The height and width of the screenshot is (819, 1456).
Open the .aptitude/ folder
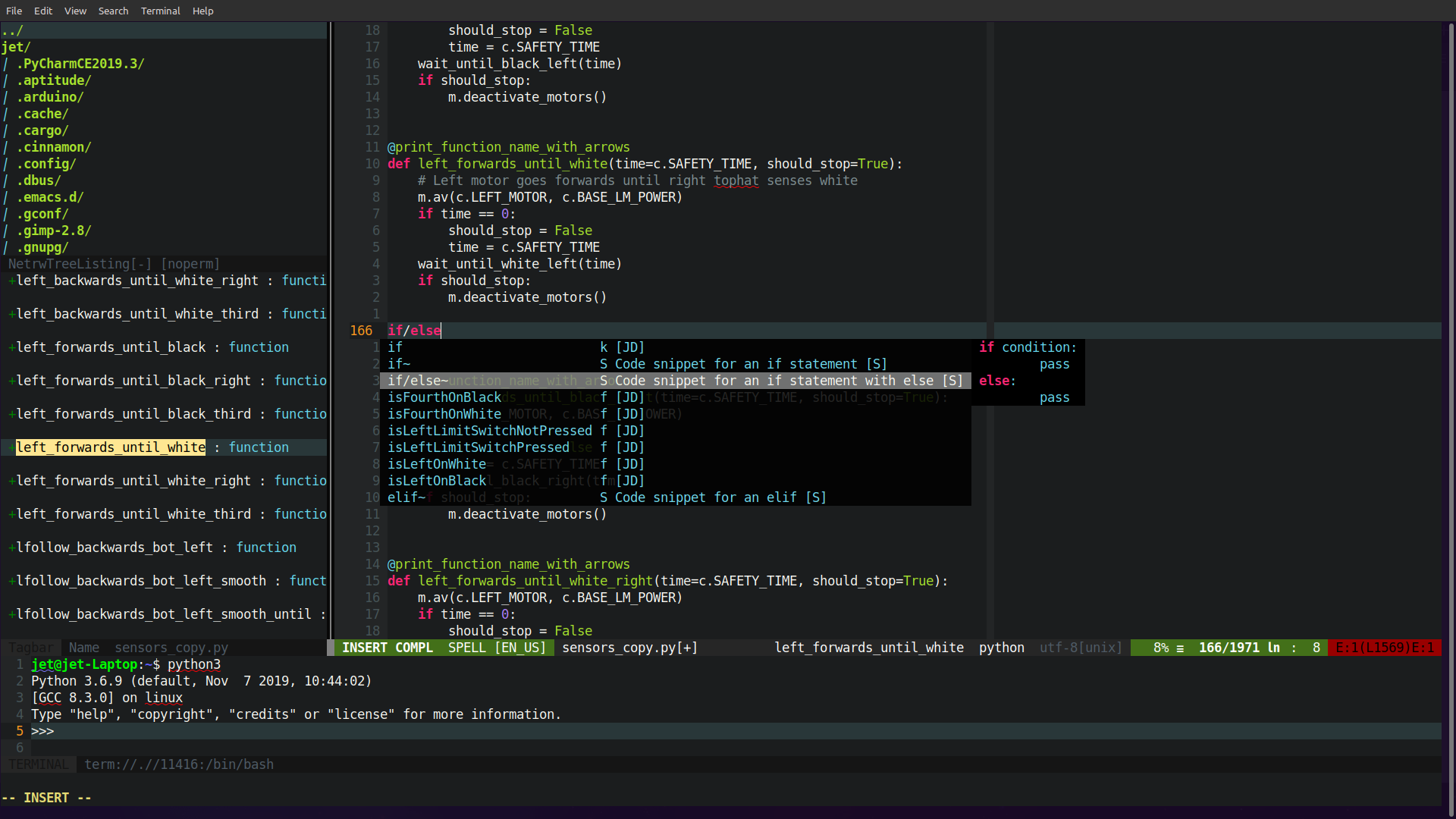54,80
